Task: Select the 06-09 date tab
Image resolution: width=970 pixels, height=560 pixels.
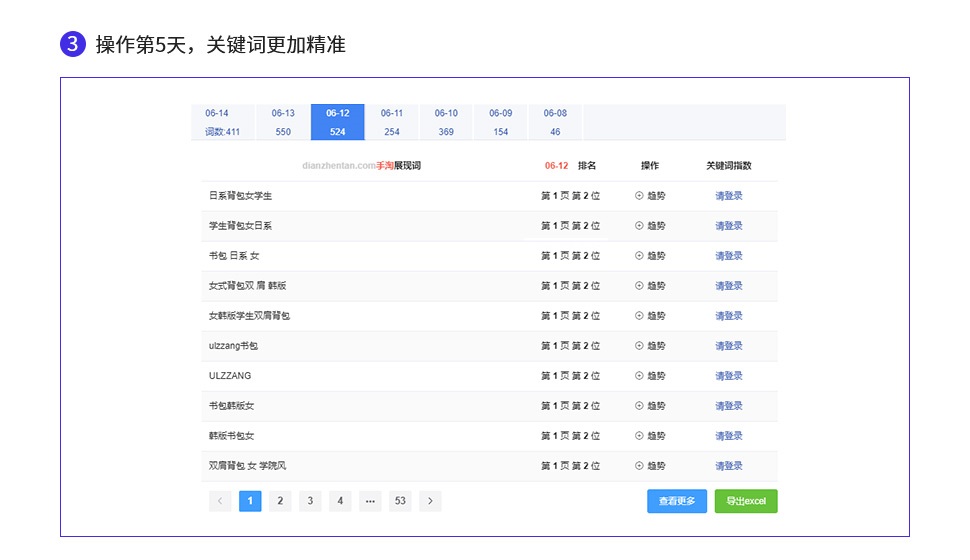Action: click(x=500, y=122)
